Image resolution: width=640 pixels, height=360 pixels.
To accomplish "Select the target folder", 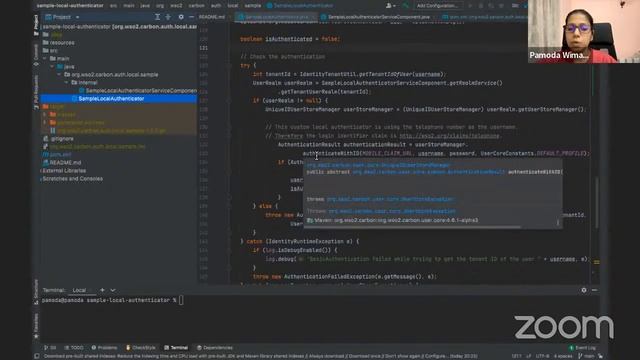I will pos(53,107).
